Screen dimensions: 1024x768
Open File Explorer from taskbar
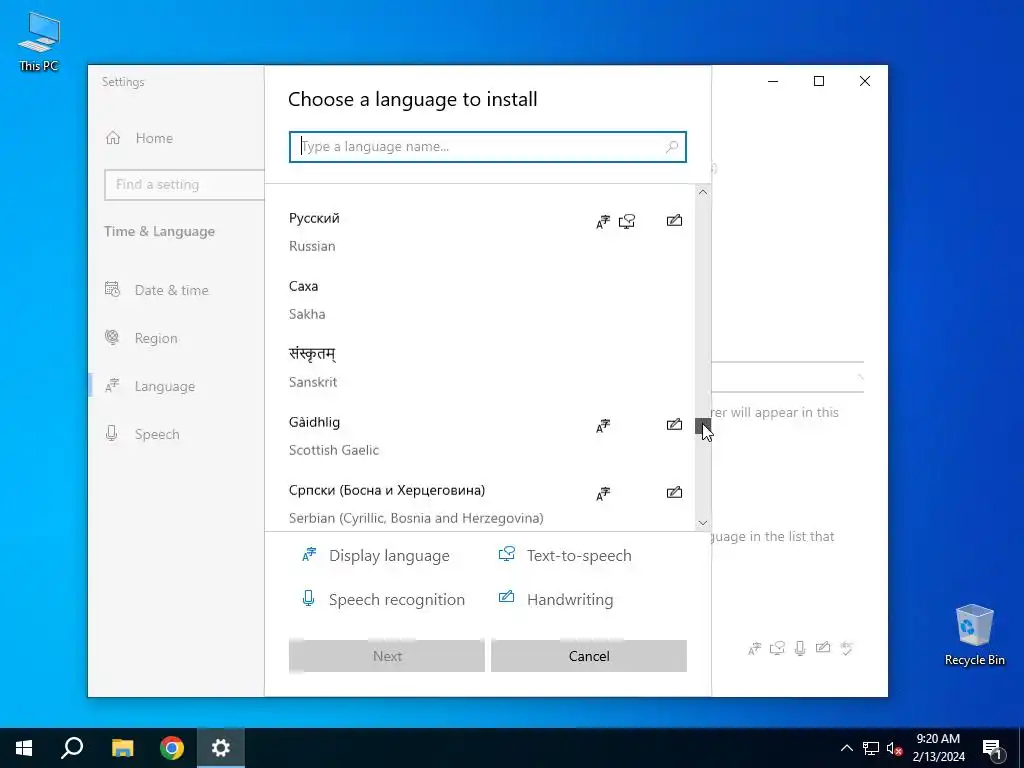[x=122, y=748]
